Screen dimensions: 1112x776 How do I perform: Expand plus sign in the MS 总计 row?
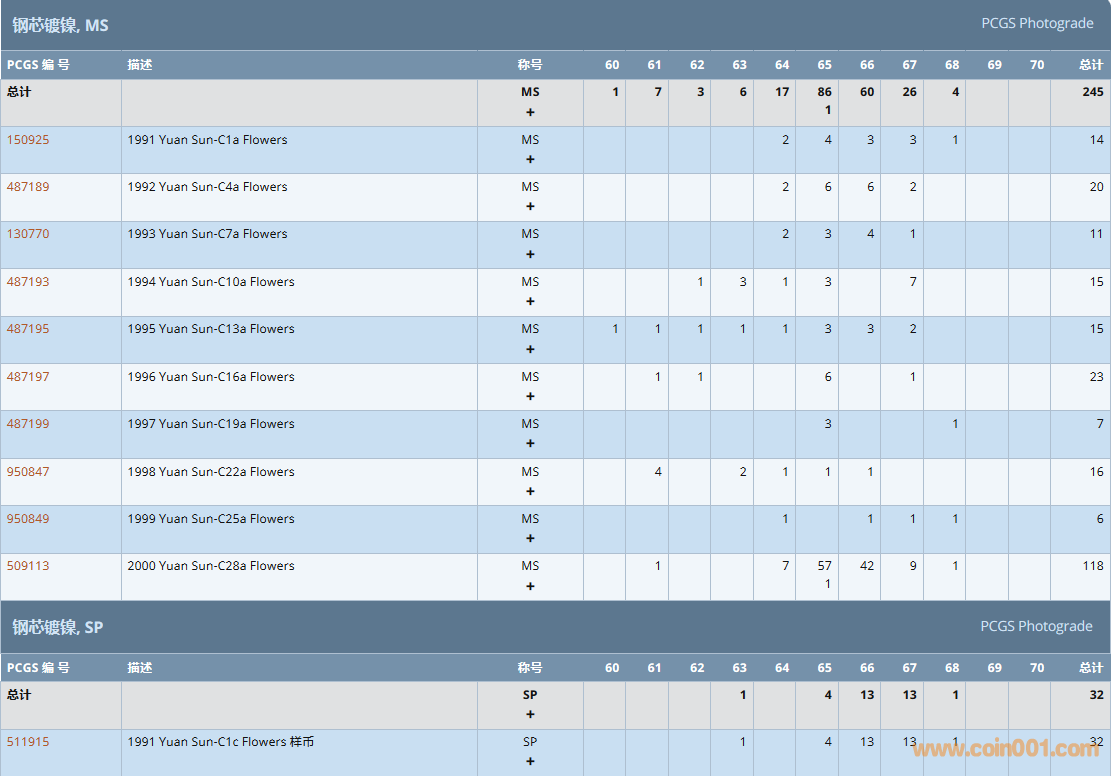pyautogui.click(x=530, y=112)
